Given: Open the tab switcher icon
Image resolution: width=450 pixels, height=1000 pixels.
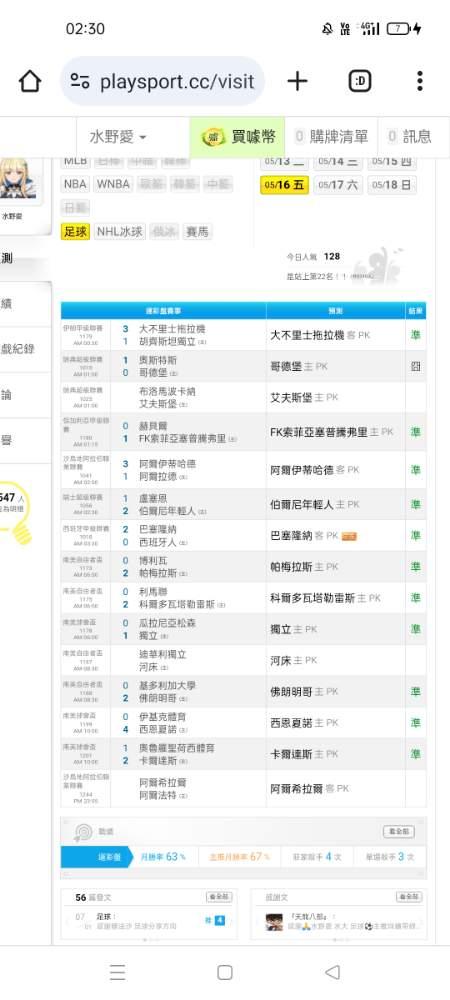Looking at the screenshot, I should click(x=360, y=81).
